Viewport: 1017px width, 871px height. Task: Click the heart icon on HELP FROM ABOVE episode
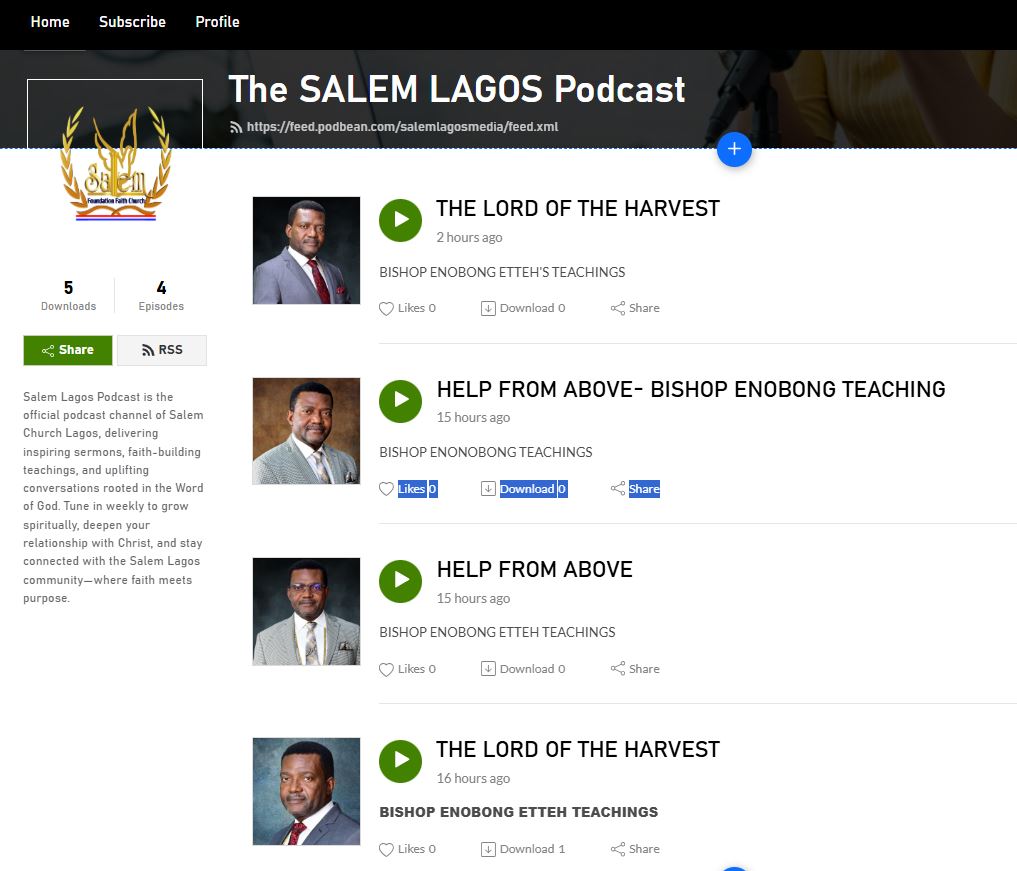(x=386, y=669)
